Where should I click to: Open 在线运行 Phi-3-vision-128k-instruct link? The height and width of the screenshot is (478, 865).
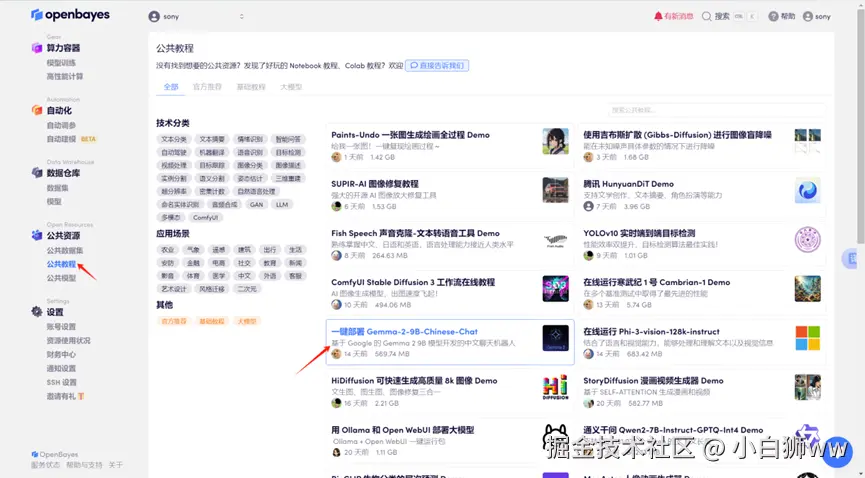point(652,332)
